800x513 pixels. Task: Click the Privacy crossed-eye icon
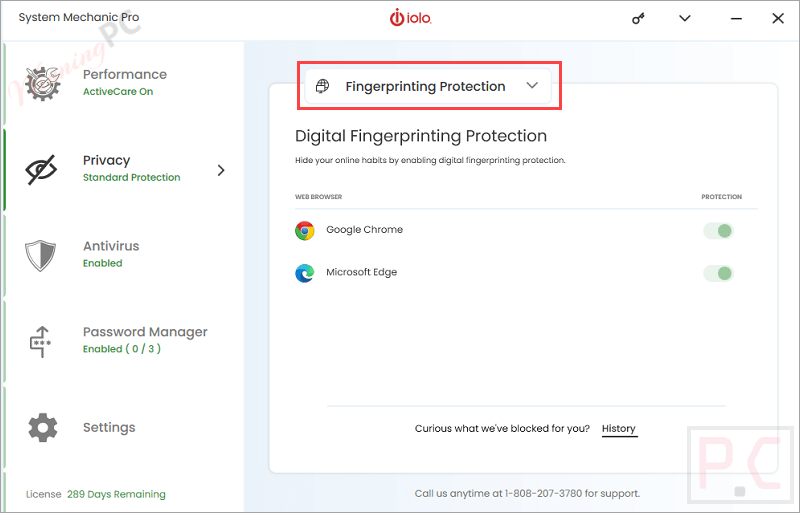click(x=41, y=169)
